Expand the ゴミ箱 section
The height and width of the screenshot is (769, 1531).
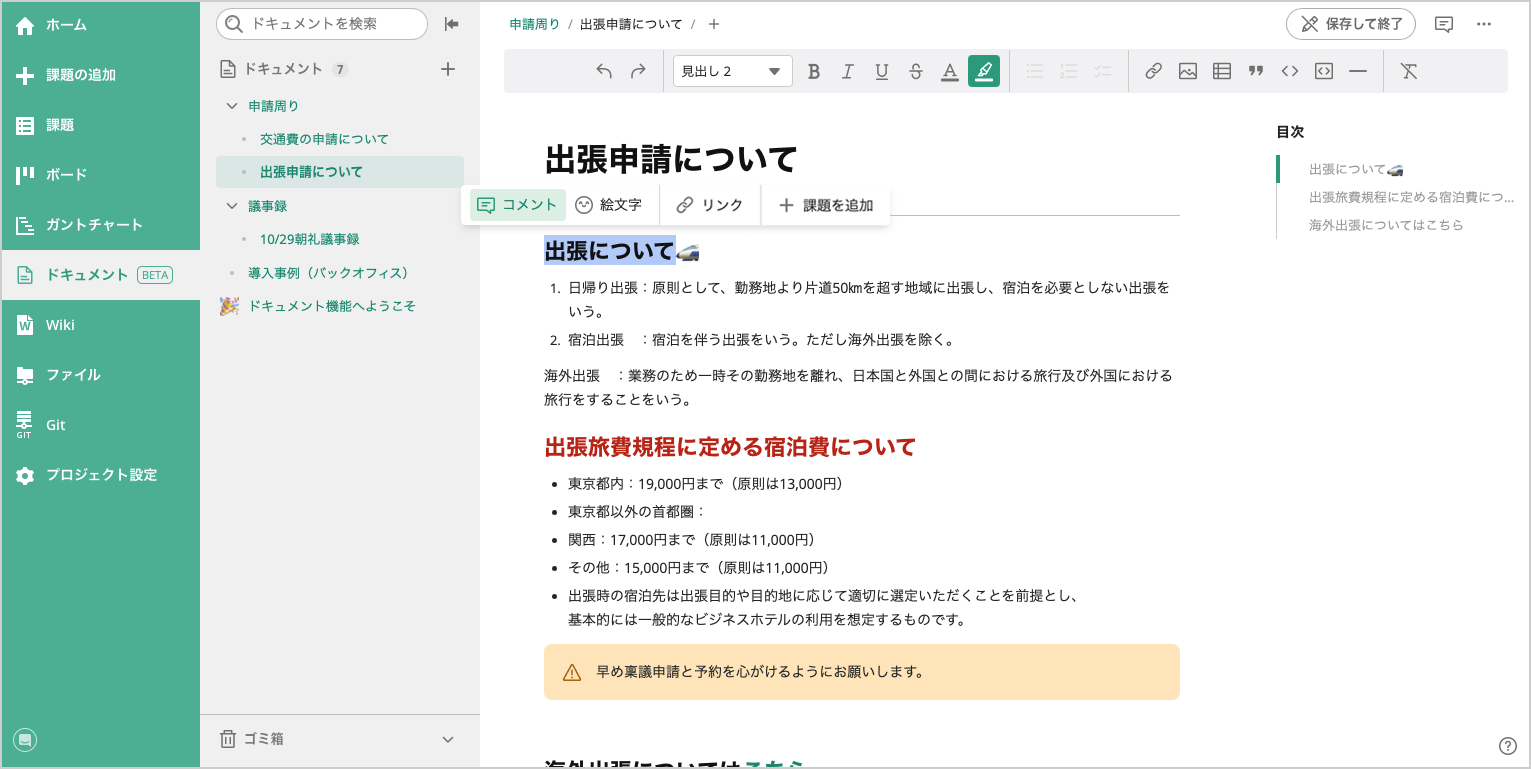click(x=447, y=739)
